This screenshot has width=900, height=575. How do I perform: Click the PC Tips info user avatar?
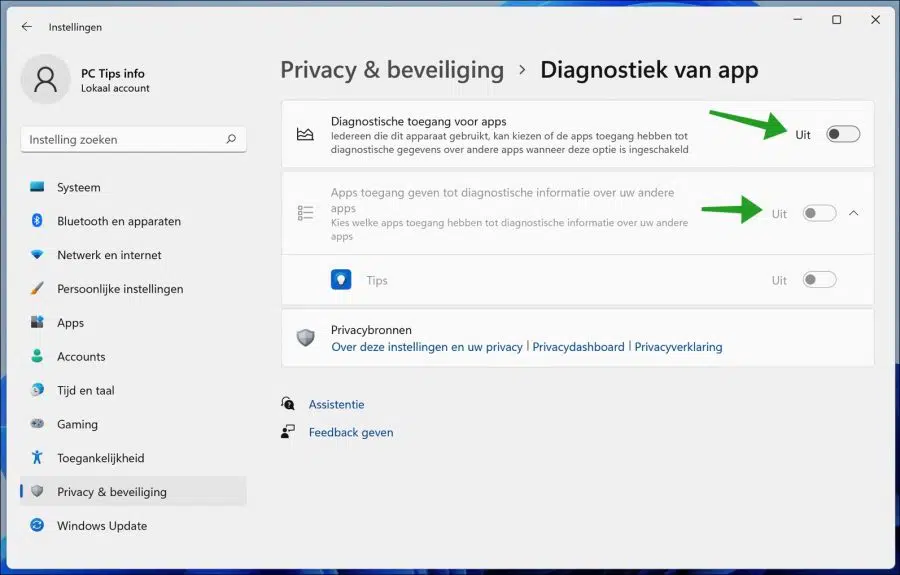[x=45, y=79]
